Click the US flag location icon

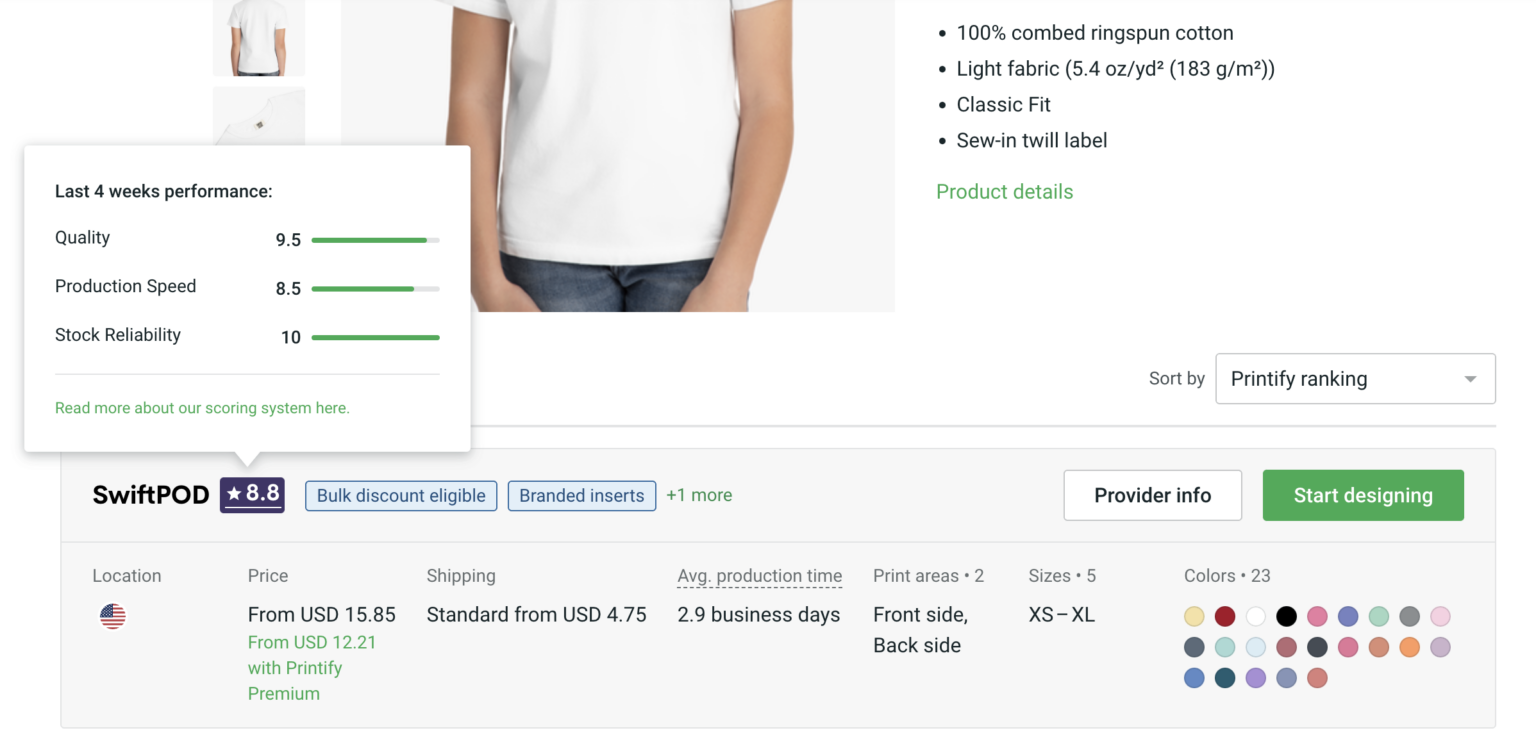[113, 616]
